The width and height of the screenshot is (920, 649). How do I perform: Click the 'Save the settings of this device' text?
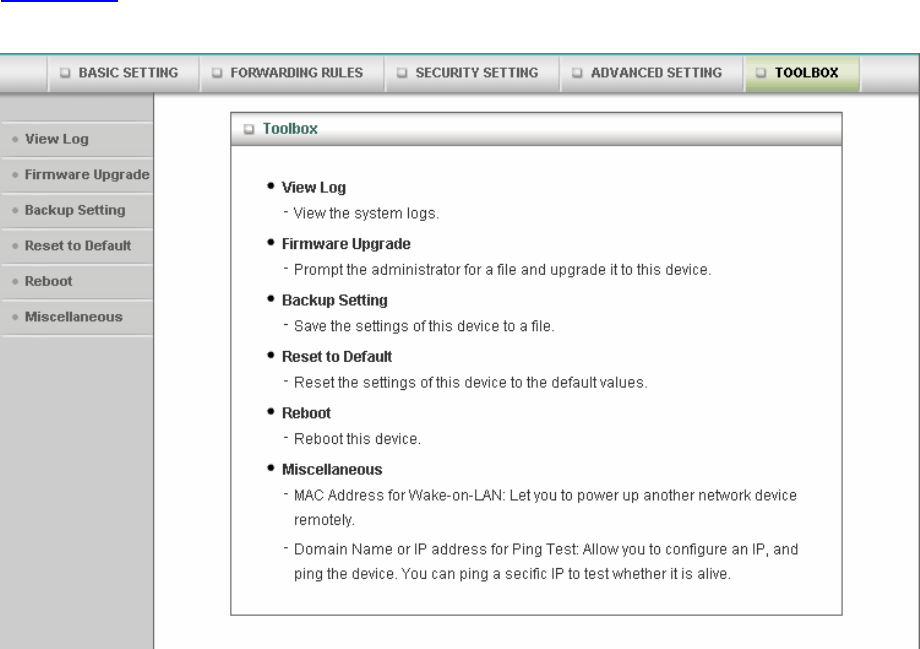pyautogui.click(x=424, y=326)
